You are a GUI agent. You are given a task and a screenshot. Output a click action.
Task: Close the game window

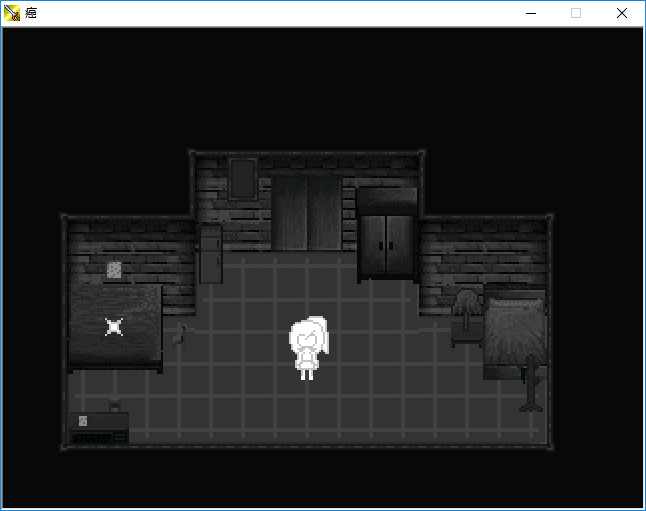click(622, 13)
